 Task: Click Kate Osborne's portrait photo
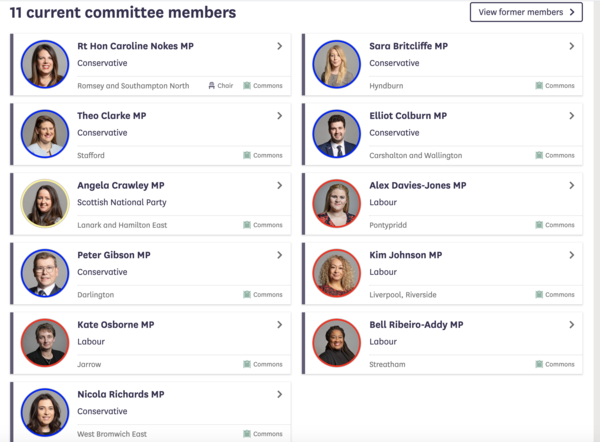(45, 343)
